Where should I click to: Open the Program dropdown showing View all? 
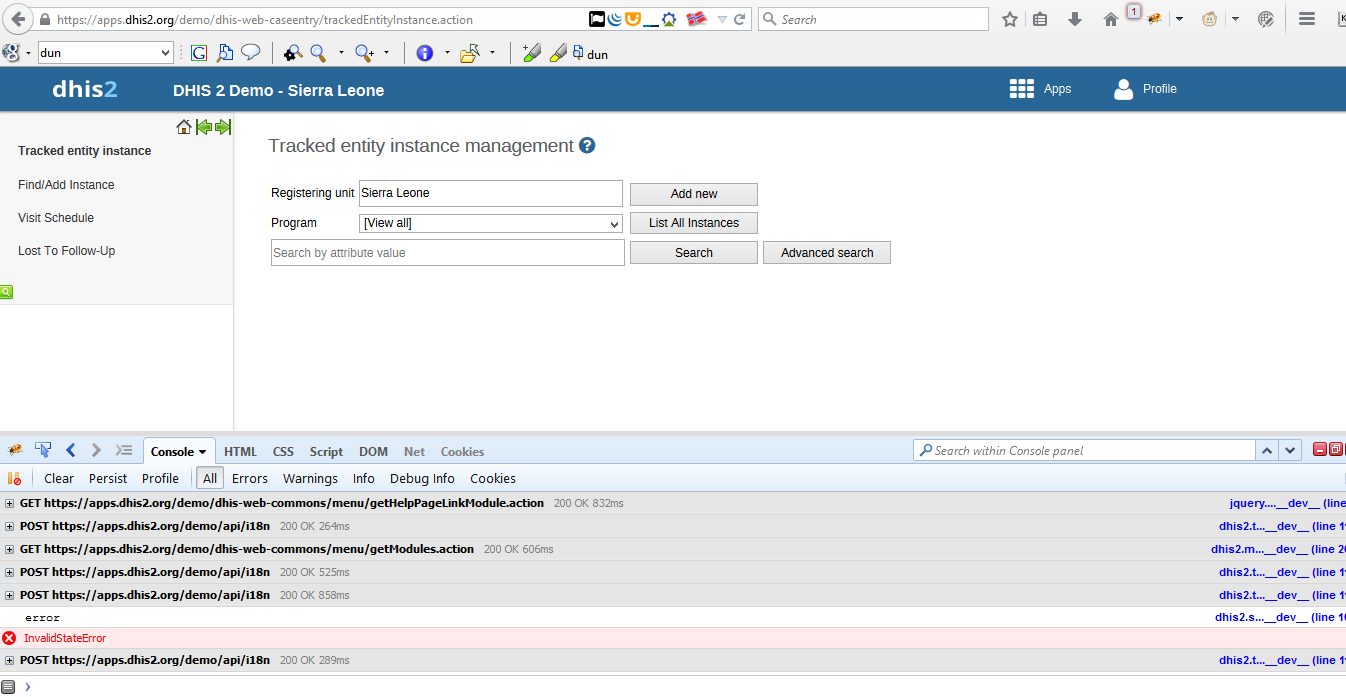[x=491, y=223]
